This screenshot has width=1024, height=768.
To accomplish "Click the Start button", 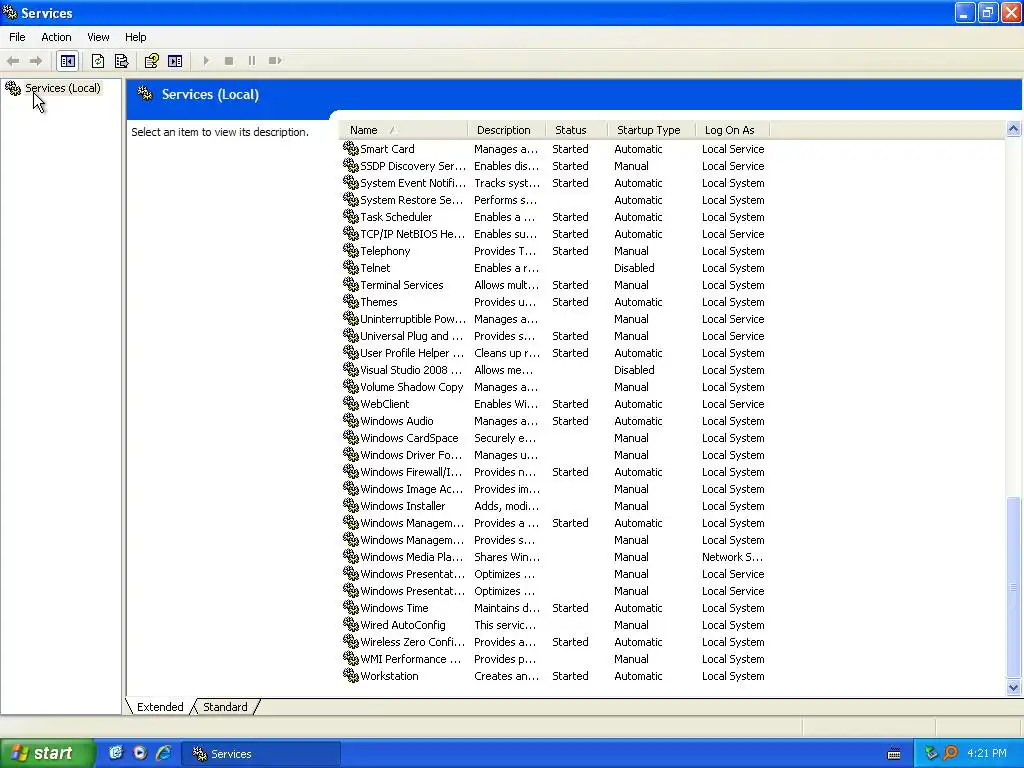I will [46, 753].
